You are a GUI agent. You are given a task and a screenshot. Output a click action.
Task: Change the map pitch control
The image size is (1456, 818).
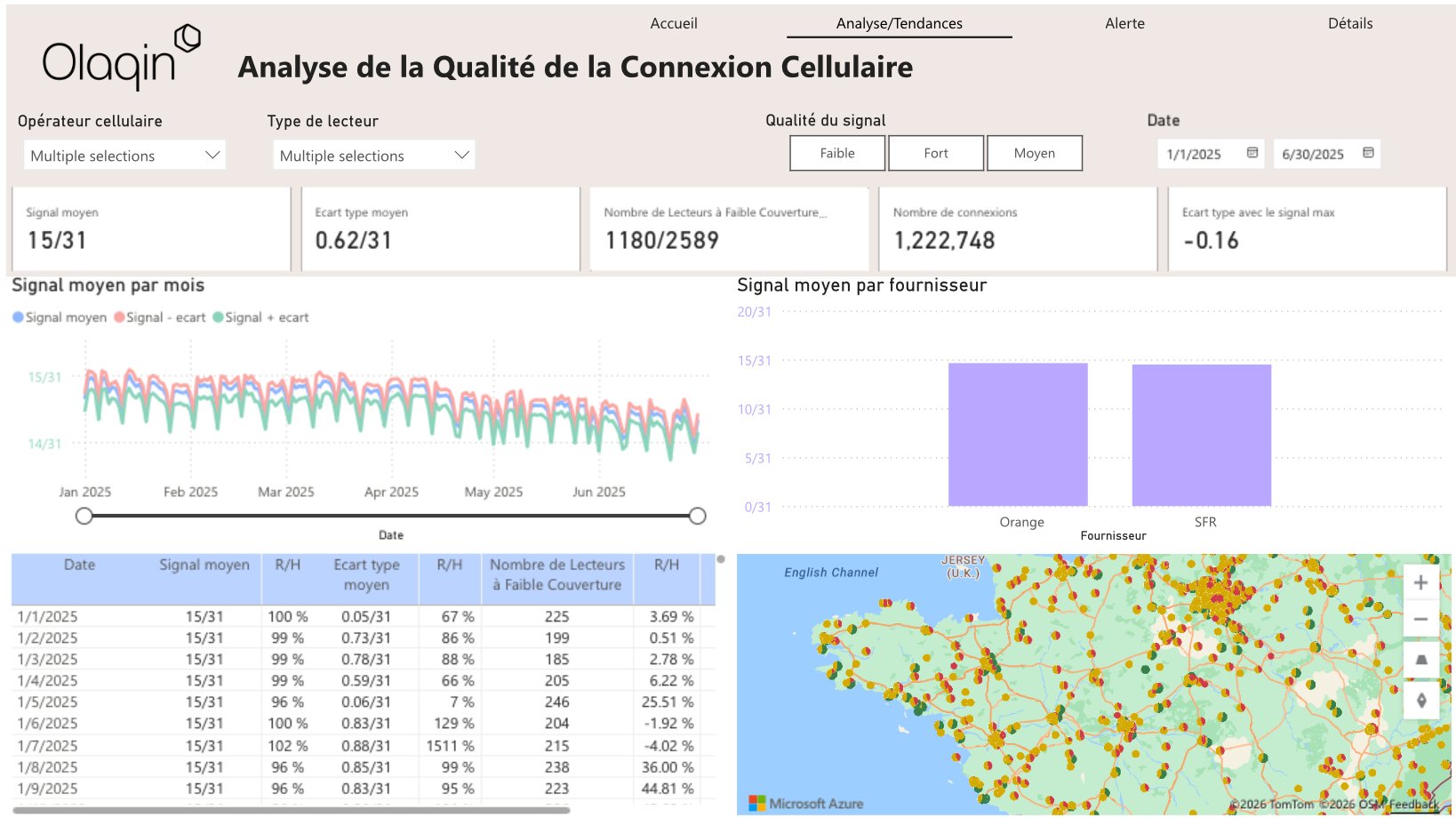1420,660
